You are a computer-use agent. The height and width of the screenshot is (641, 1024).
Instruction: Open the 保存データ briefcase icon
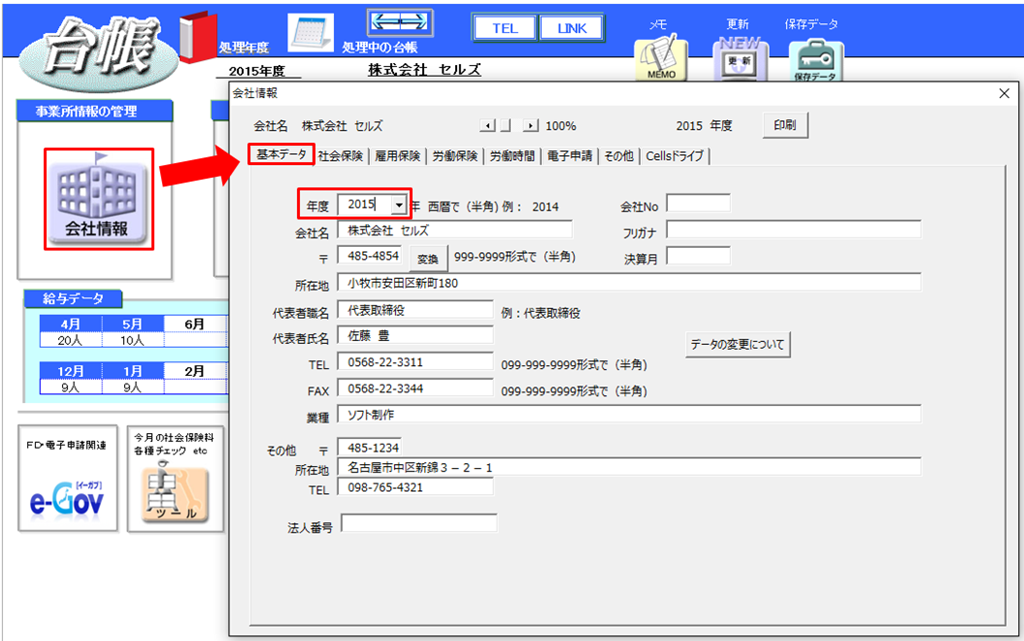[816, 60]
